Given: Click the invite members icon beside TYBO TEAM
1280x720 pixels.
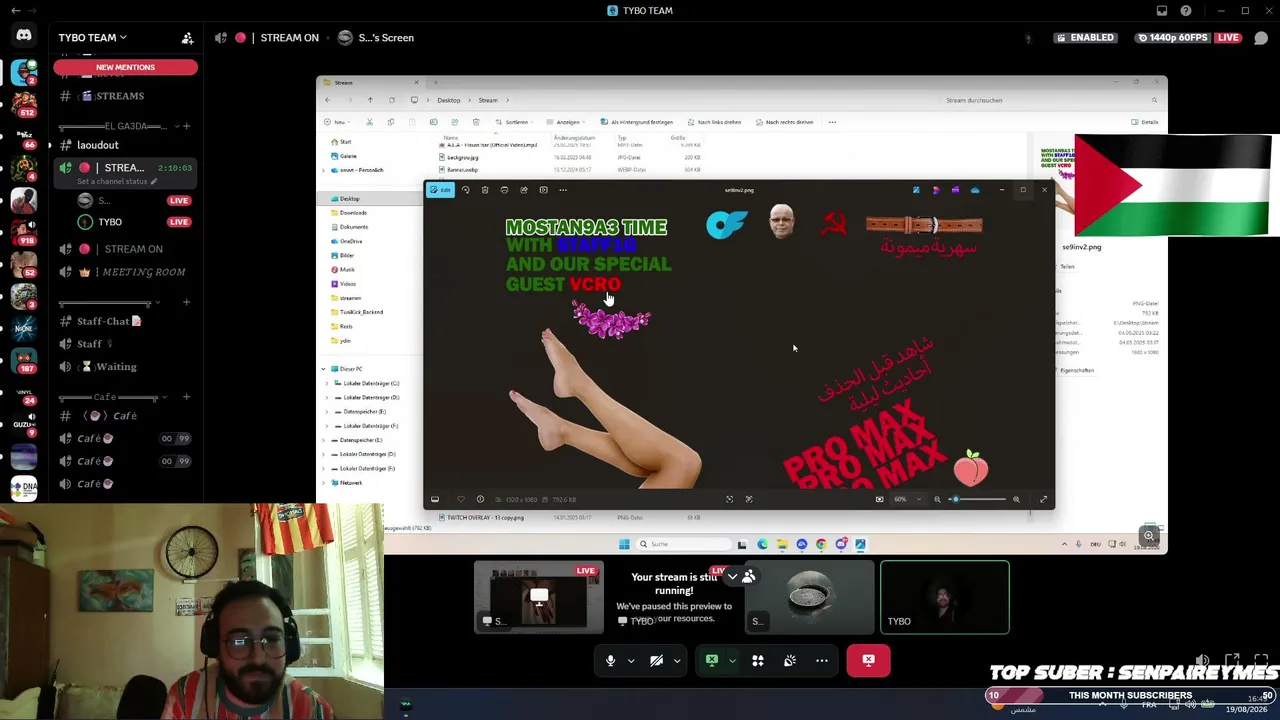Looking at the screenshot, I should tap(187, 38).
